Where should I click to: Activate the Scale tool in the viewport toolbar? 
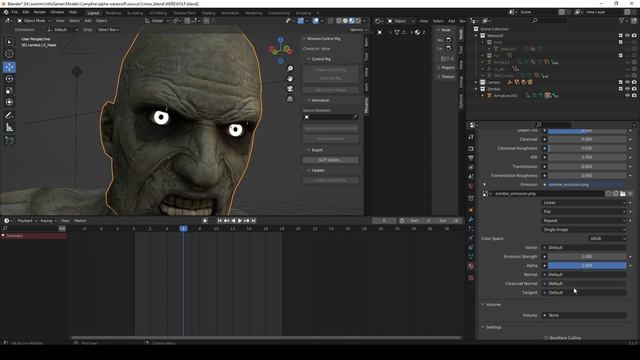pos(9,91)
